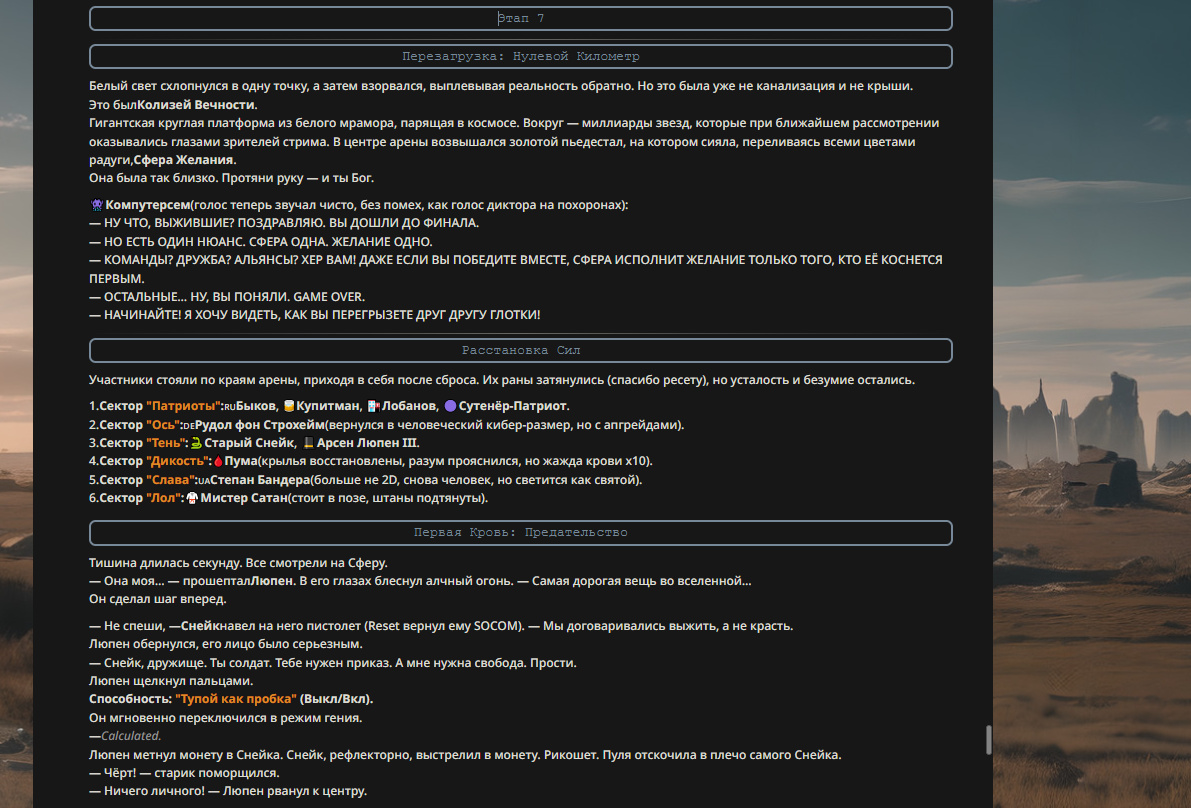Click the orange "Тупой как пробка" ability text
Image resolution: width=1191 pixels, height=808 pixels.
tap(235, 699)
